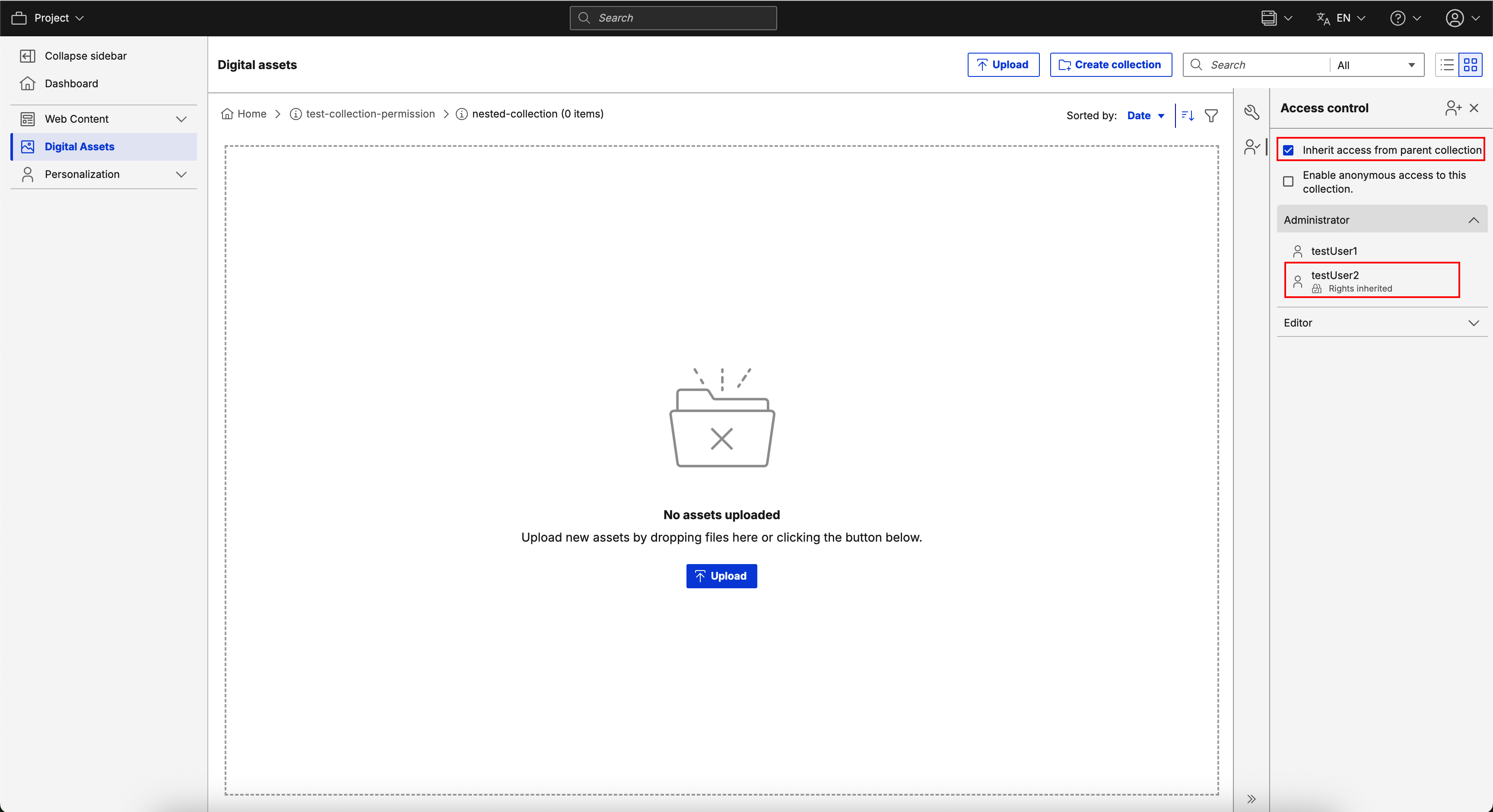Click the Create collection button
The height and width of the screenshot is (812, 1493).
1111,65
